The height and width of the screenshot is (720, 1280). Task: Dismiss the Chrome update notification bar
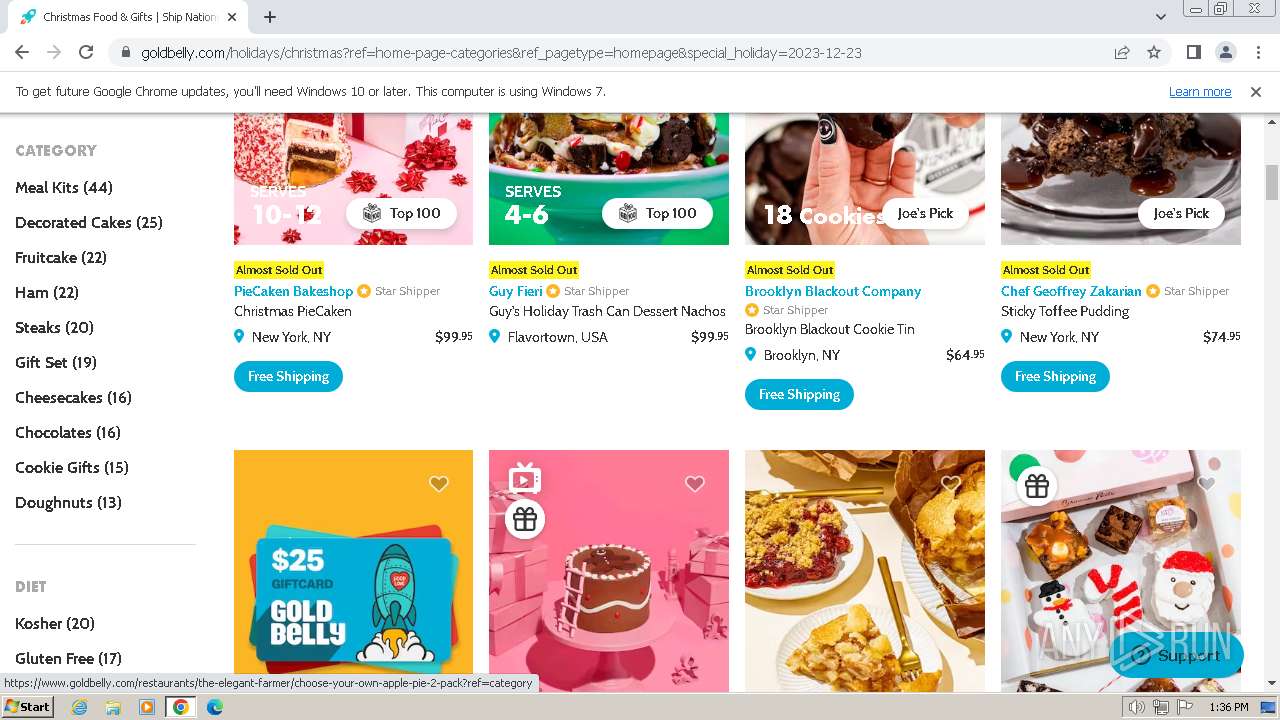[x=1256, y=91]
